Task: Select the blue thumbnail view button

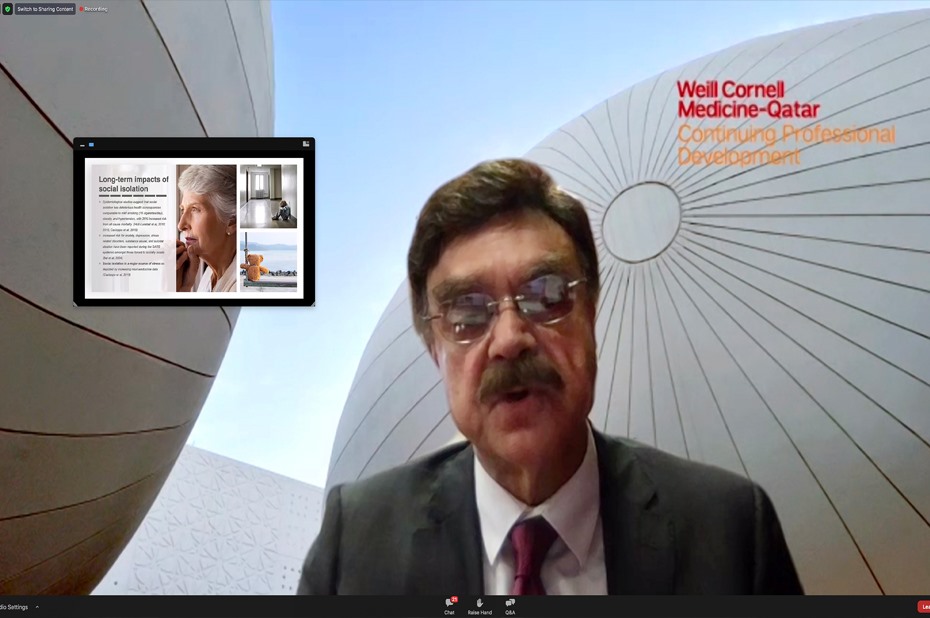Action: click(x=91, y=145)
